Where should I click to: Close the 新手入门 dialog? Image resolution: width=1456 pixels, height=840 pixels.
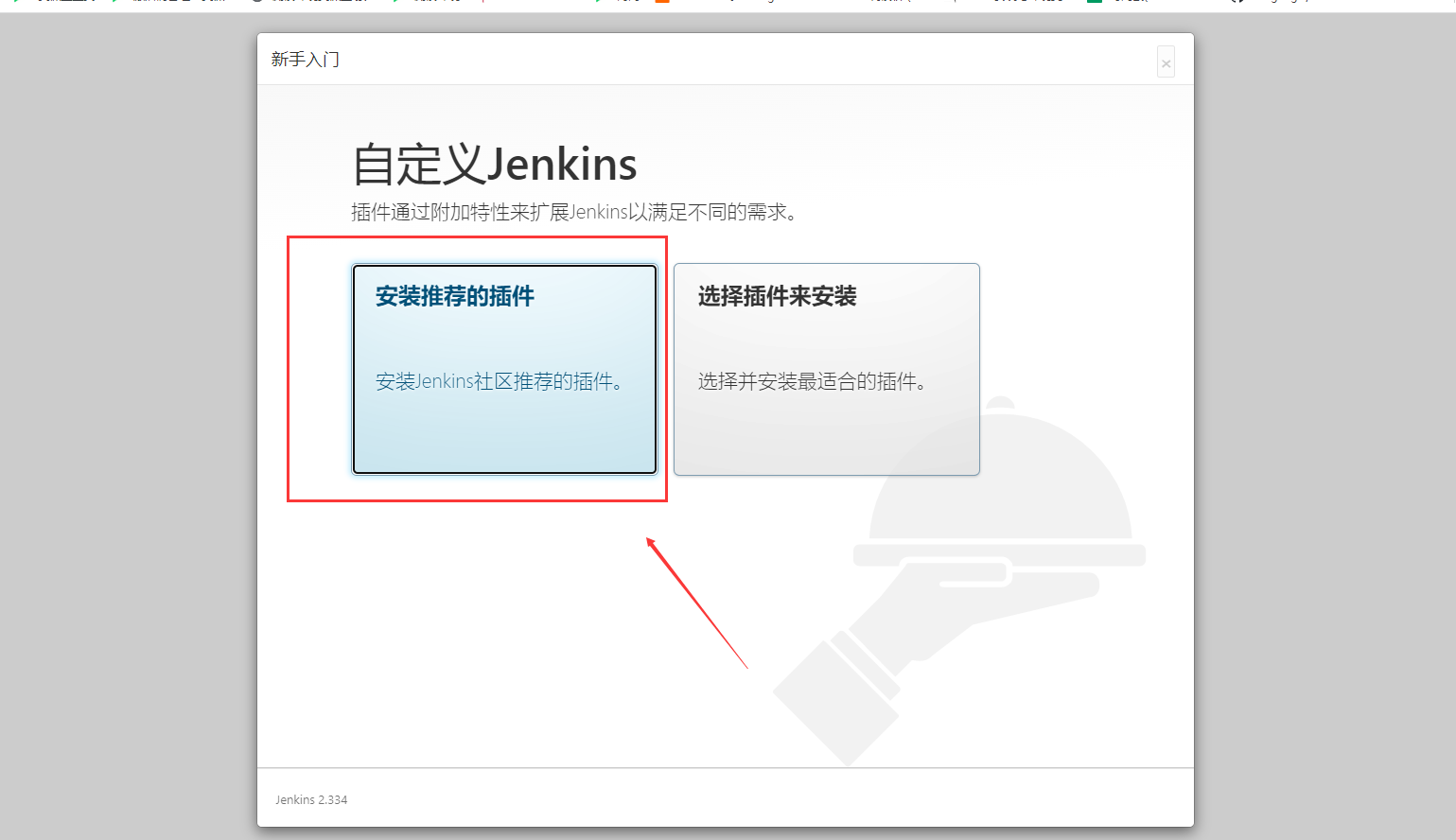pos(1166,62)
